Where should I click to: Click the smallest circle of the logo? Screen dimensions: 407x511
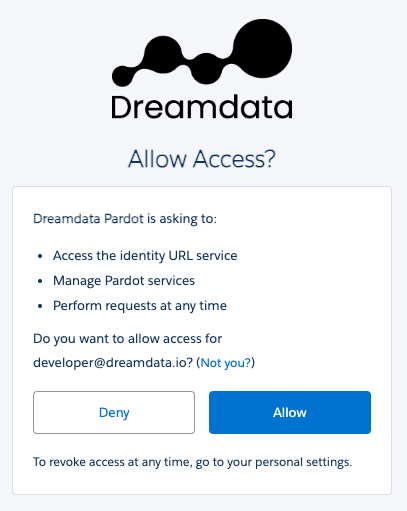(122, 76)
